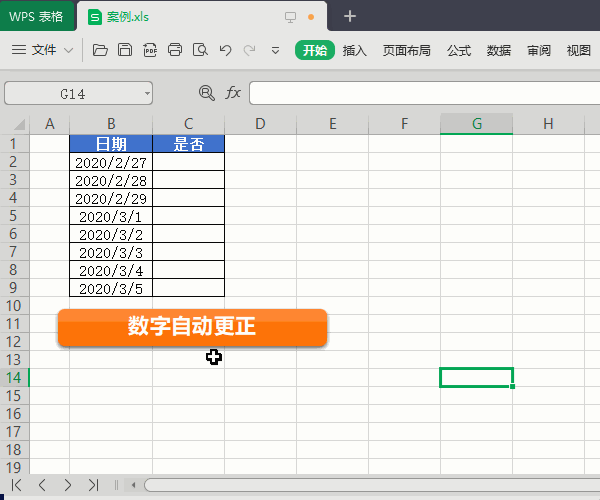
Task: Click the zoom magnifier beside fx
Action: pyautogui.click(x=207, y=93)
